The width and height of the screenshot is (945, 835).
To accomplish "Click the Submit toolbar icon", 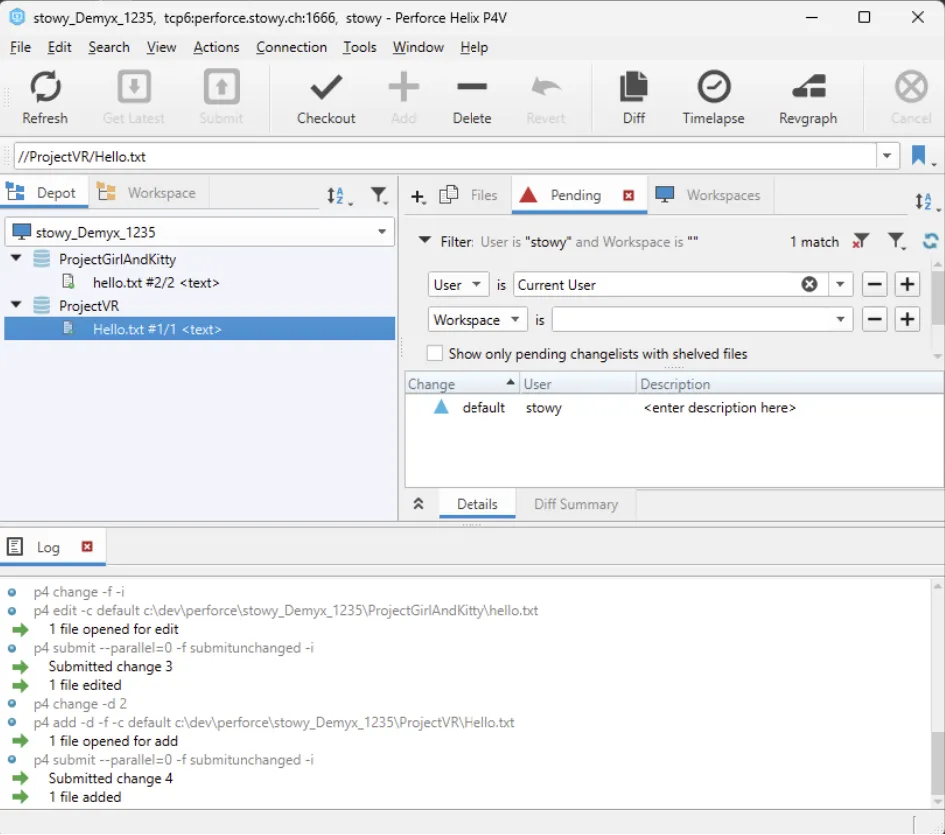I will [x=221, y=87].
